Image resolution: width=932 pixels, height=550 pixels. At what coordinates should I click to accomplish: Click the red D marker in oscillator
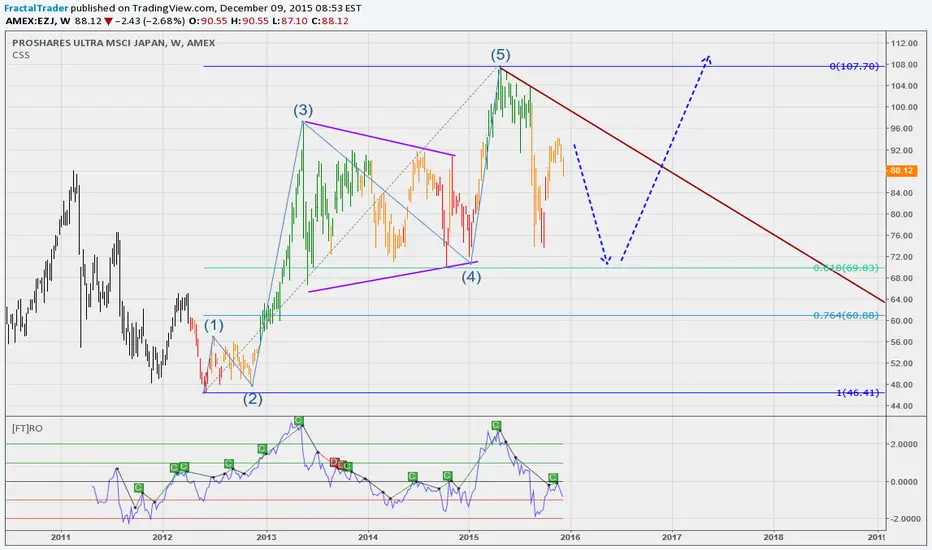click(x=335, y=463)
